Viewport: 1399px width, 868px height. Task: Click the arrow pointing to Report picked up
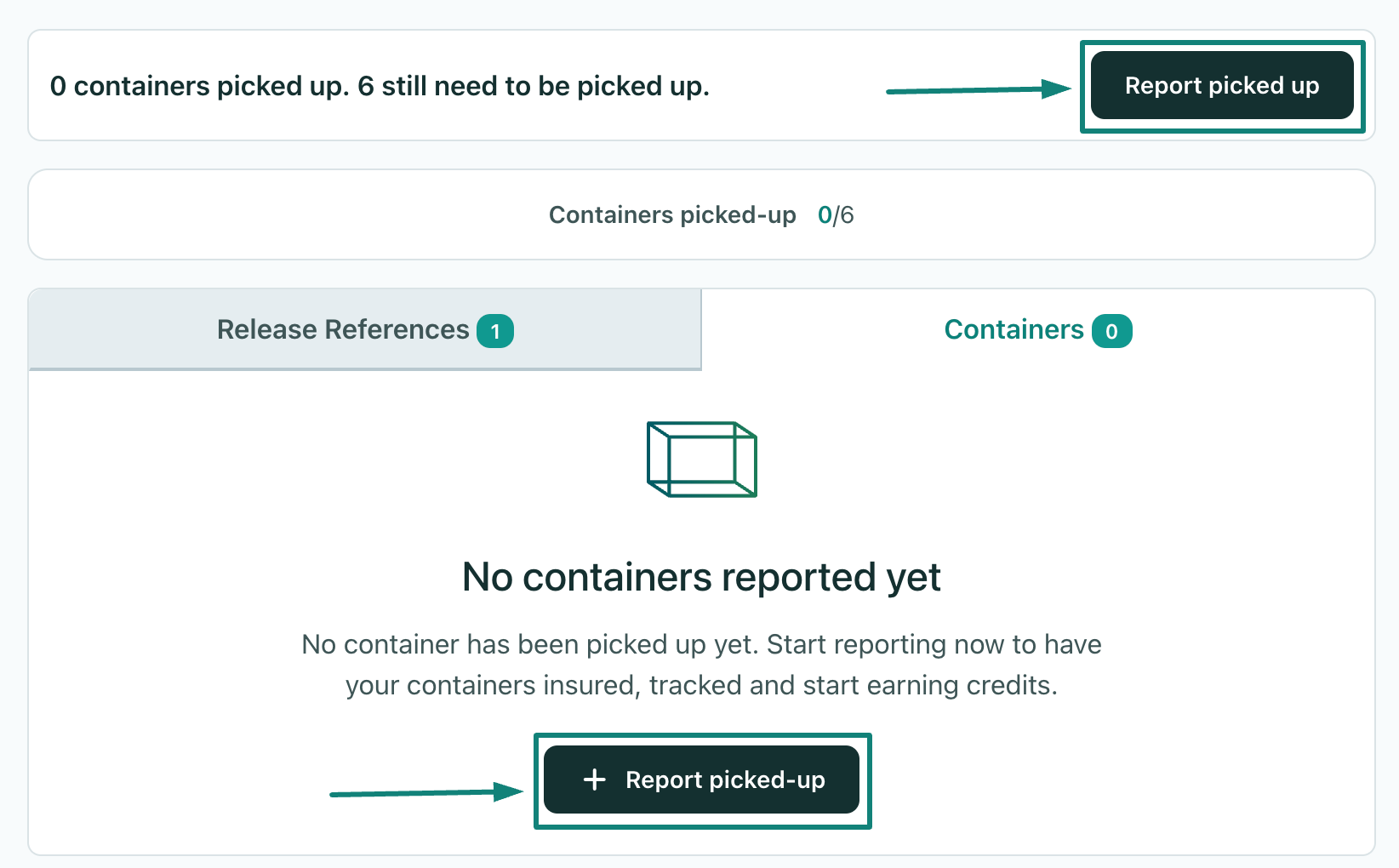pyautogui.click(x=979, y=89)
